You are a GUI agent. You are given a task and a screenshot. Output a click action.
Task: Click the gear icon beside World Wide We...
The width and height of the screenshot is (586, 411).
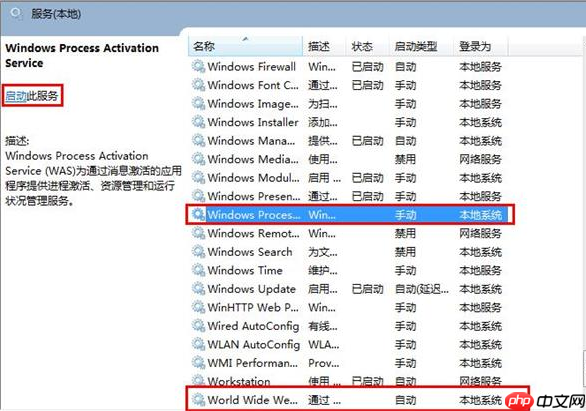click(x=198, y=400)
